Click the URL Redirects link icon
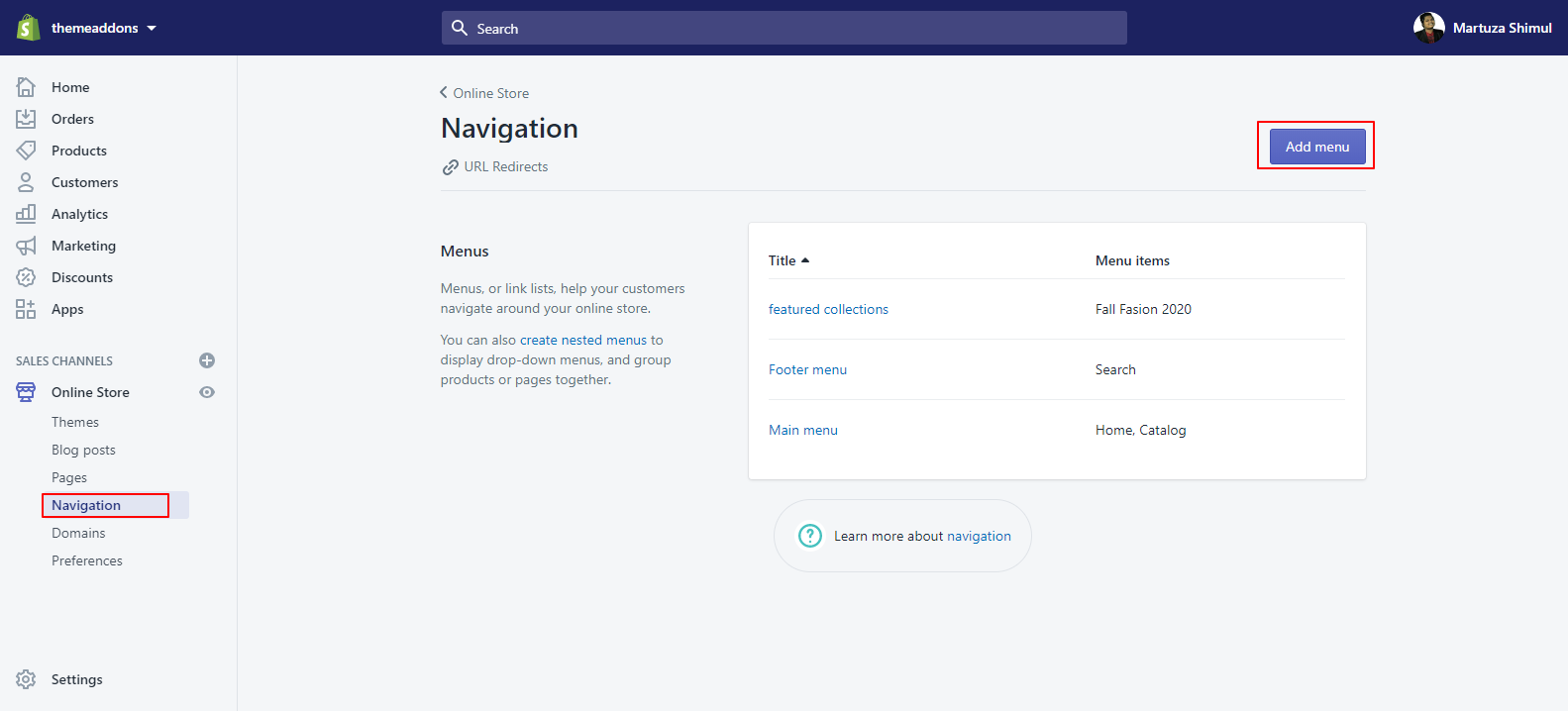This screenshot has width=1568, height=711. point(450,167)
